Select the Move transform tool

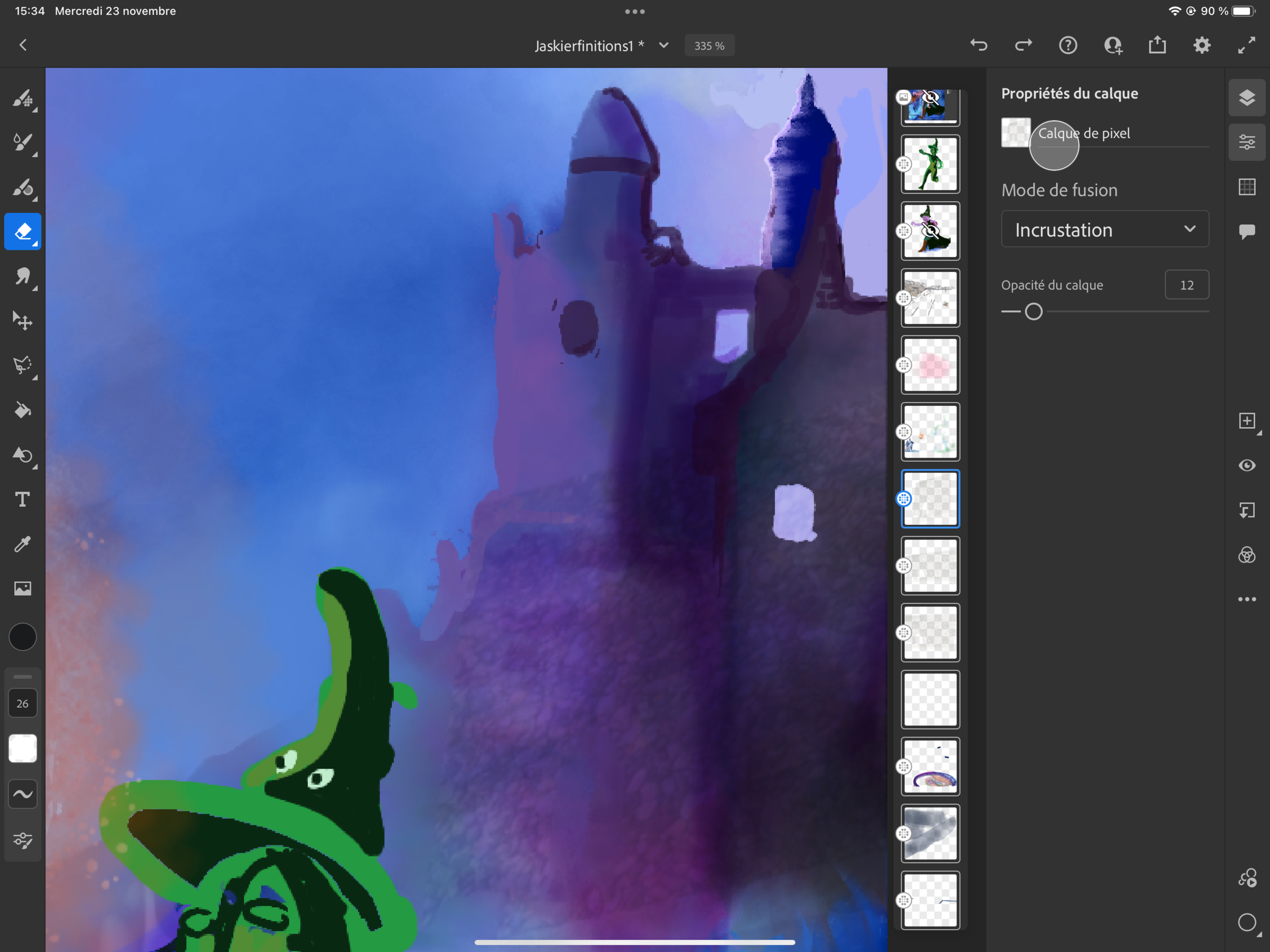click(x=22, y=321)
